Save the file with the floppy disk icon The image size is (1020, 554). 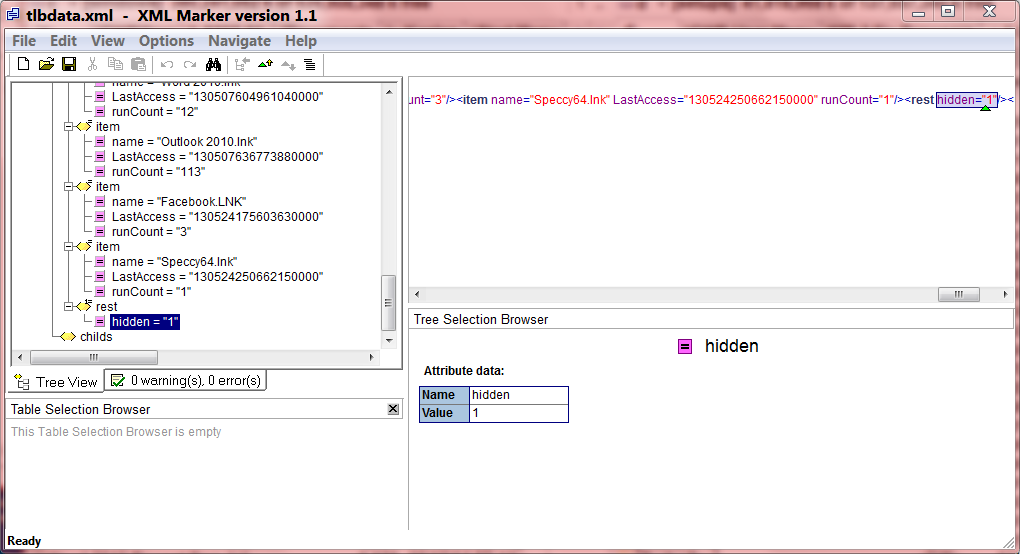coord(69,64)
